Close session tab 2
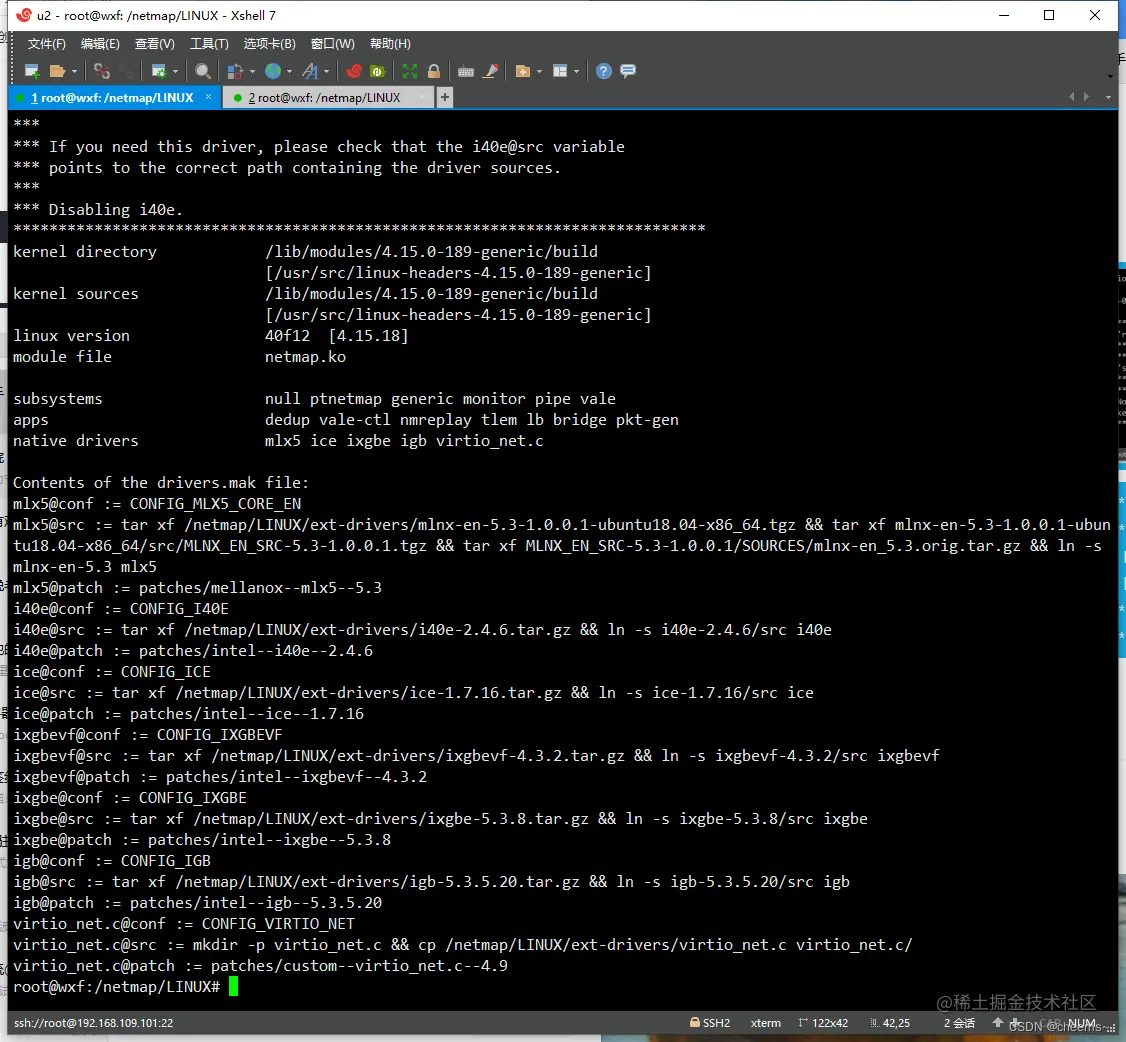This screenshot has height=1042, width=1126. pos(422,97)
